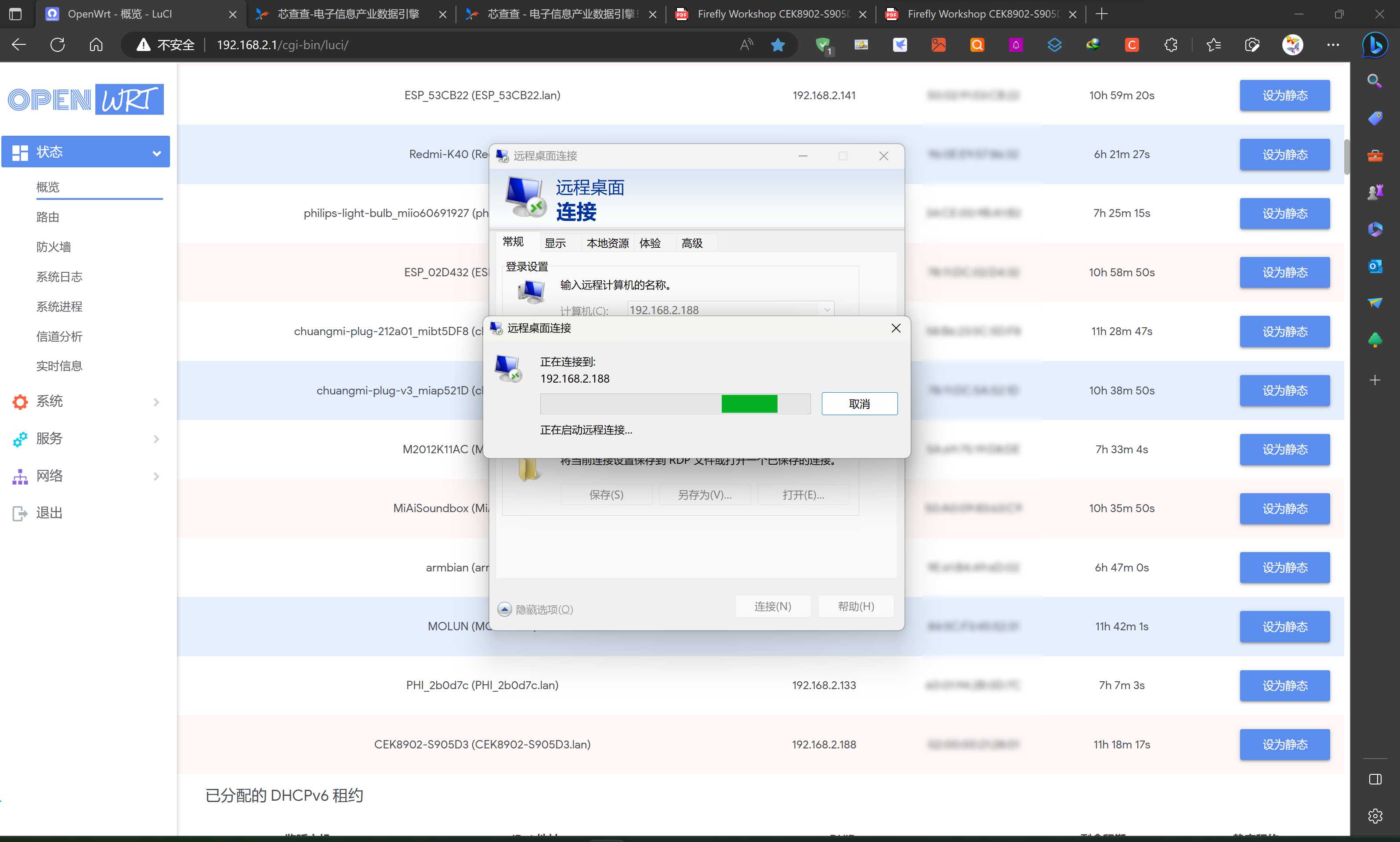Screen dimensions: 1400x842
Task: Close the connecting progress dialog
Action: [896, 328]
